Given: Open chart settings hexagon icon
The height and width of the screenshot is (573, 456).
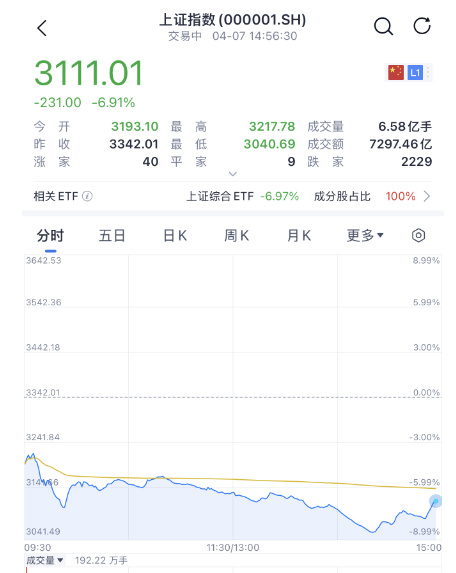Looking at the screenshot, I should 418,235.
